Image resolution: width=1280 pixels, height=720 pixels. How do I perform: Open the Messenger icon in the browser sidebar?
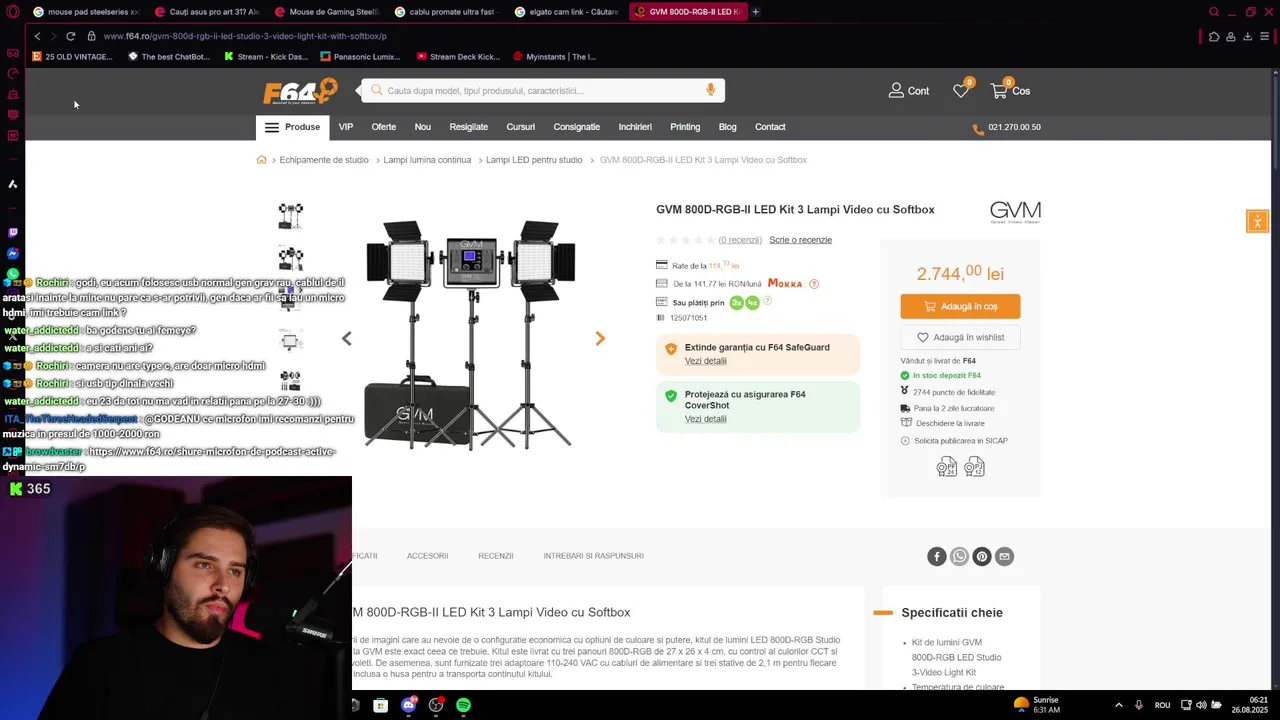coord(13,254)
